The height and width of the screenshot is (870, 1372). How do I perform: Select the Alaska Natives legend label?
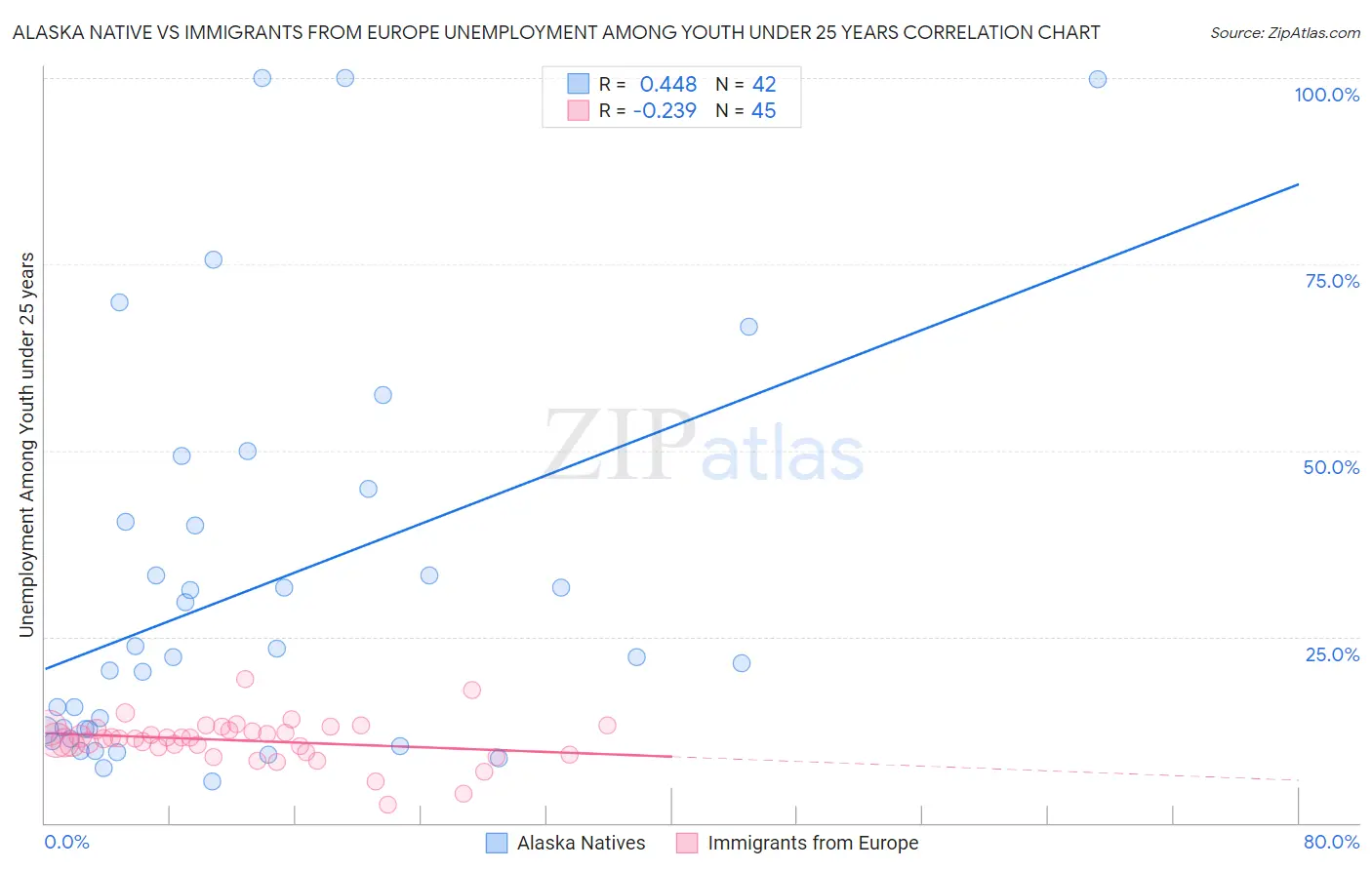(x=582, y=843)
